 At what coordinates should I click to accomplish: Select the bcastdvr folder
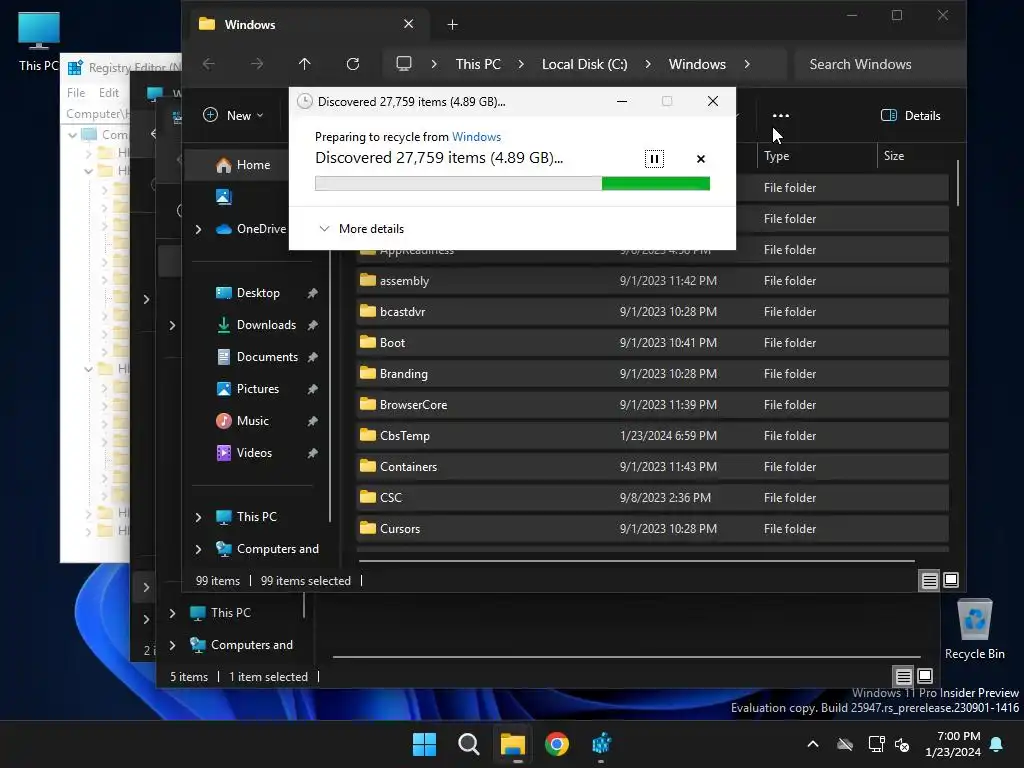[652, 312]
